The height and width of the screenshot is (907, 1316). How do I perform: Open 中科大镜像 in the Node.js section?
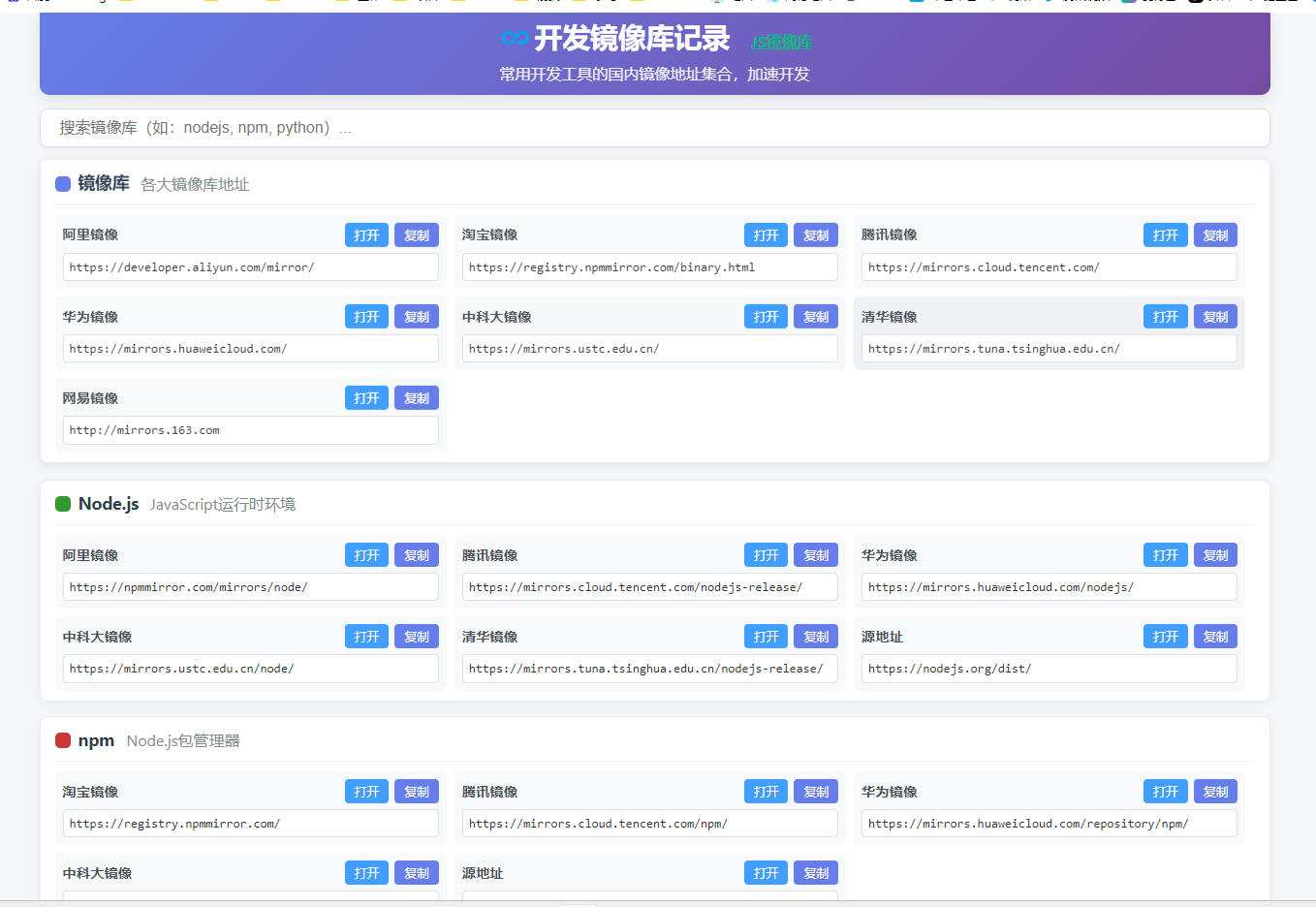pos(366,637)
